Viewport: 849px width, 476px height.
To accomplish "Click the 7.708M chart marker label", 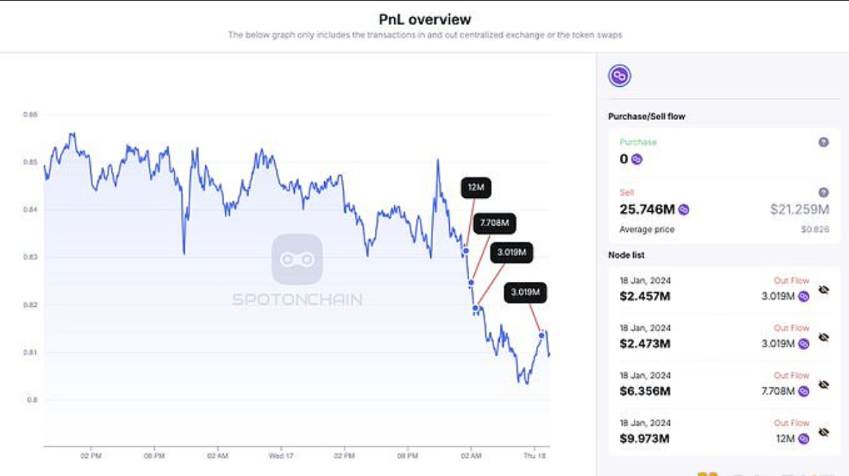I will click(x=495, y=222).
